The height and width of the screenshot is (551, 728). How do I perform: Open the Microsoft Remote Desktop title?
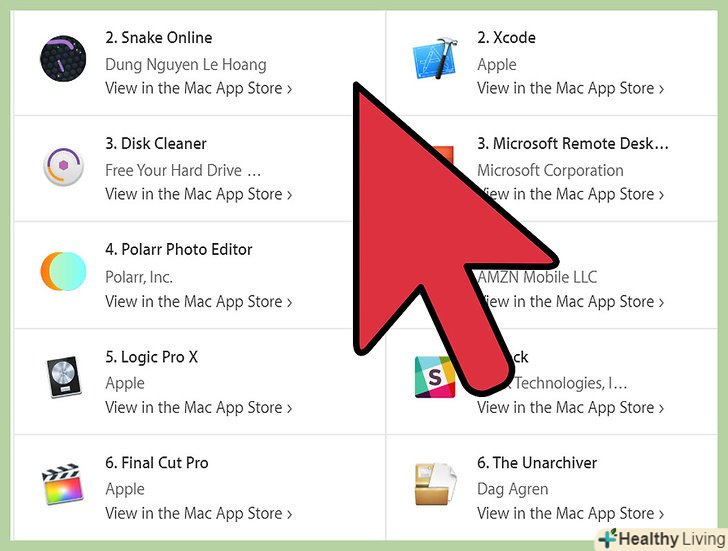573,143
